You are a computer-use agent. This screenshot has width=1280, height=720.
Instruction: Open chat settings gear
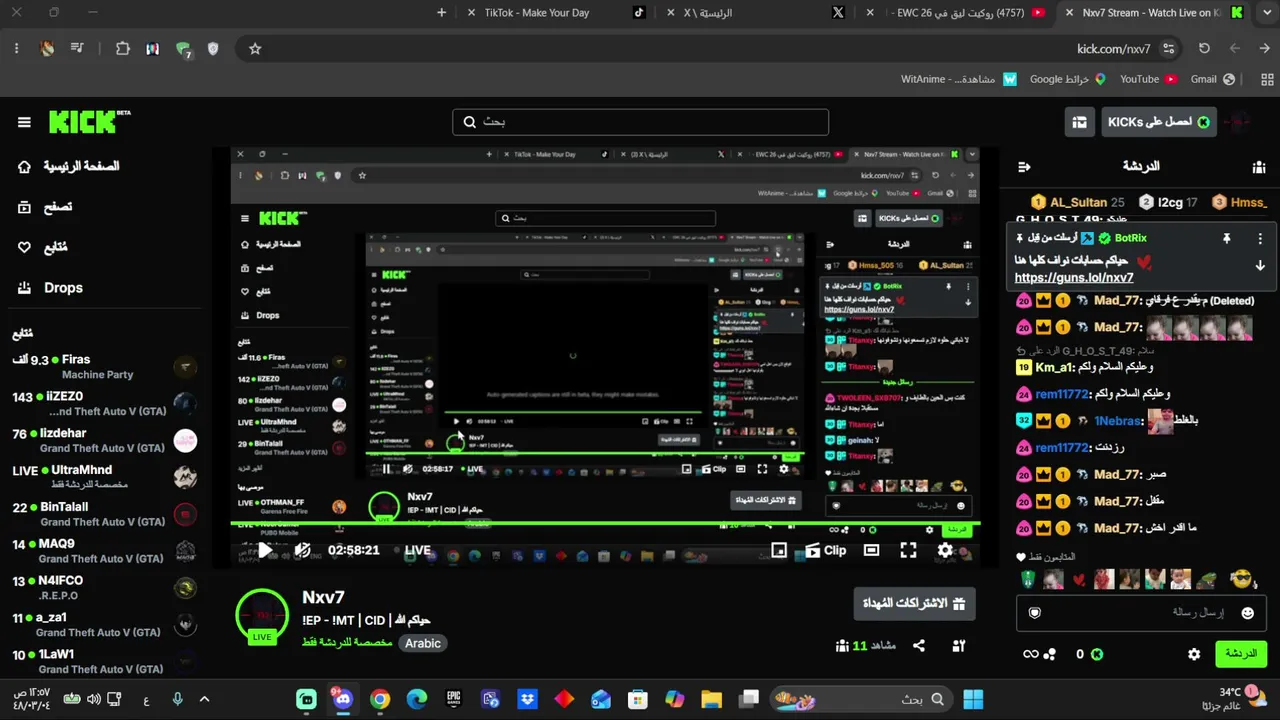(1194, 654)
